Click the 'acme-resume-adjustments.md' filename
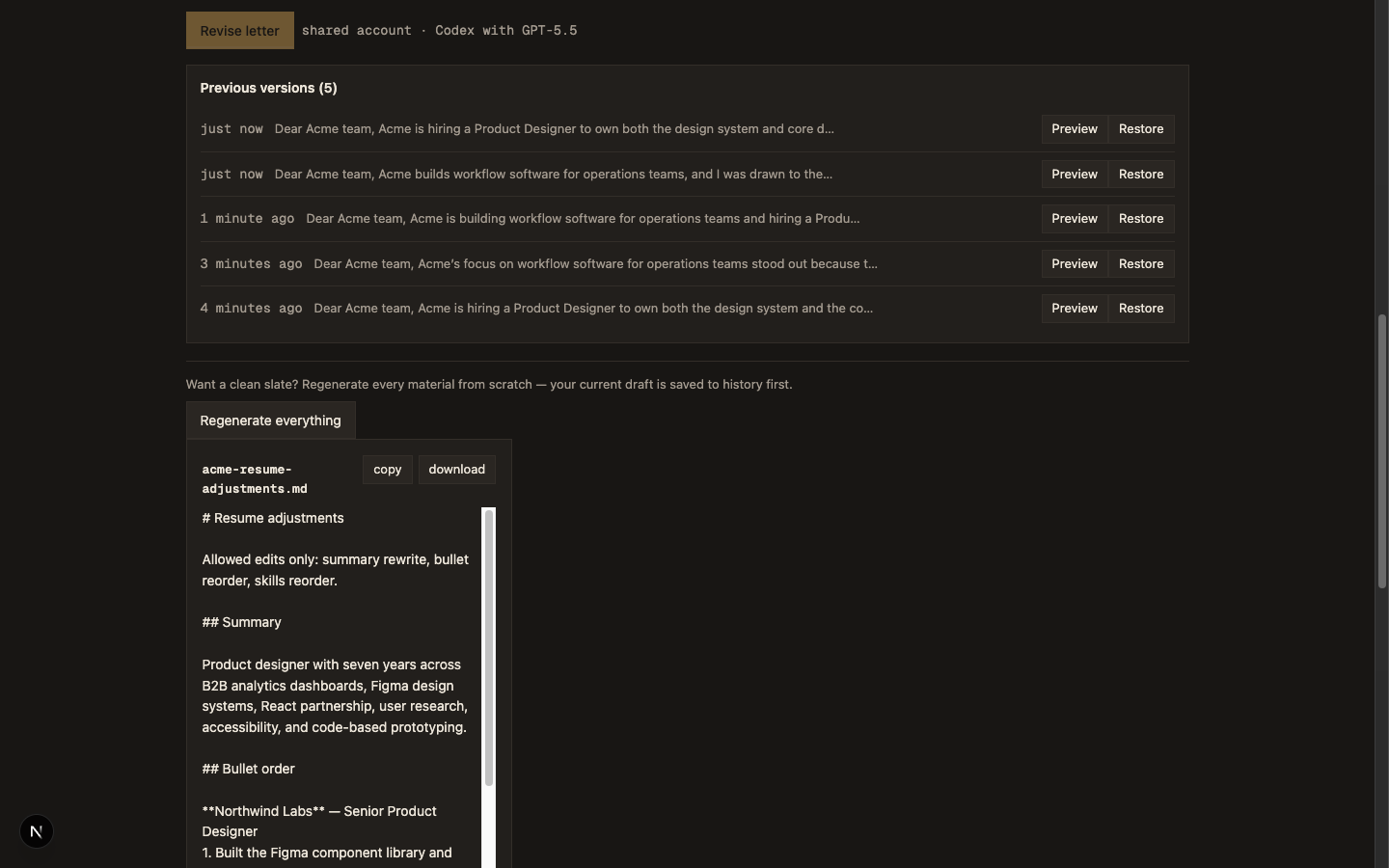Viewport: 1389px width, 868px height. tap(255, 479)
